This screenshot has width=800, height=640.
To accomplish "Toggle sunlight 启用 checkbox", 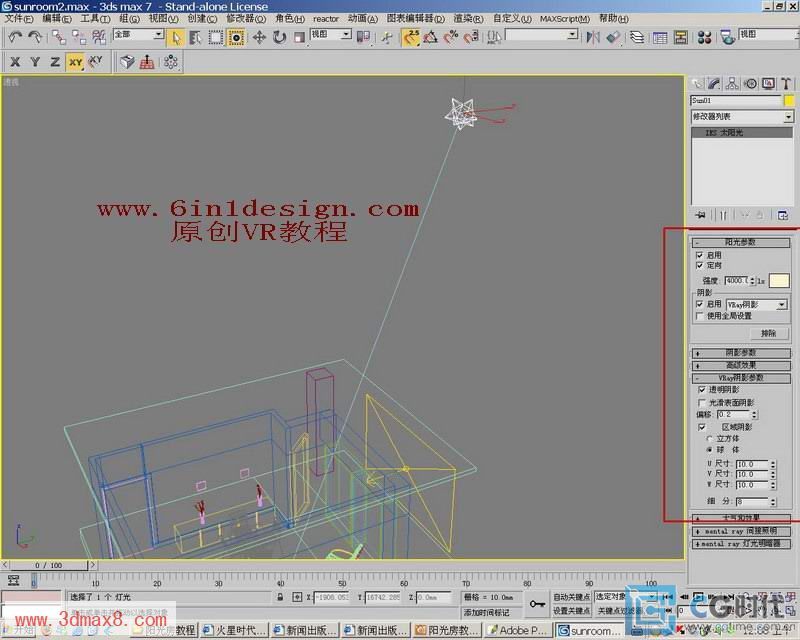I will coord(699,255).
